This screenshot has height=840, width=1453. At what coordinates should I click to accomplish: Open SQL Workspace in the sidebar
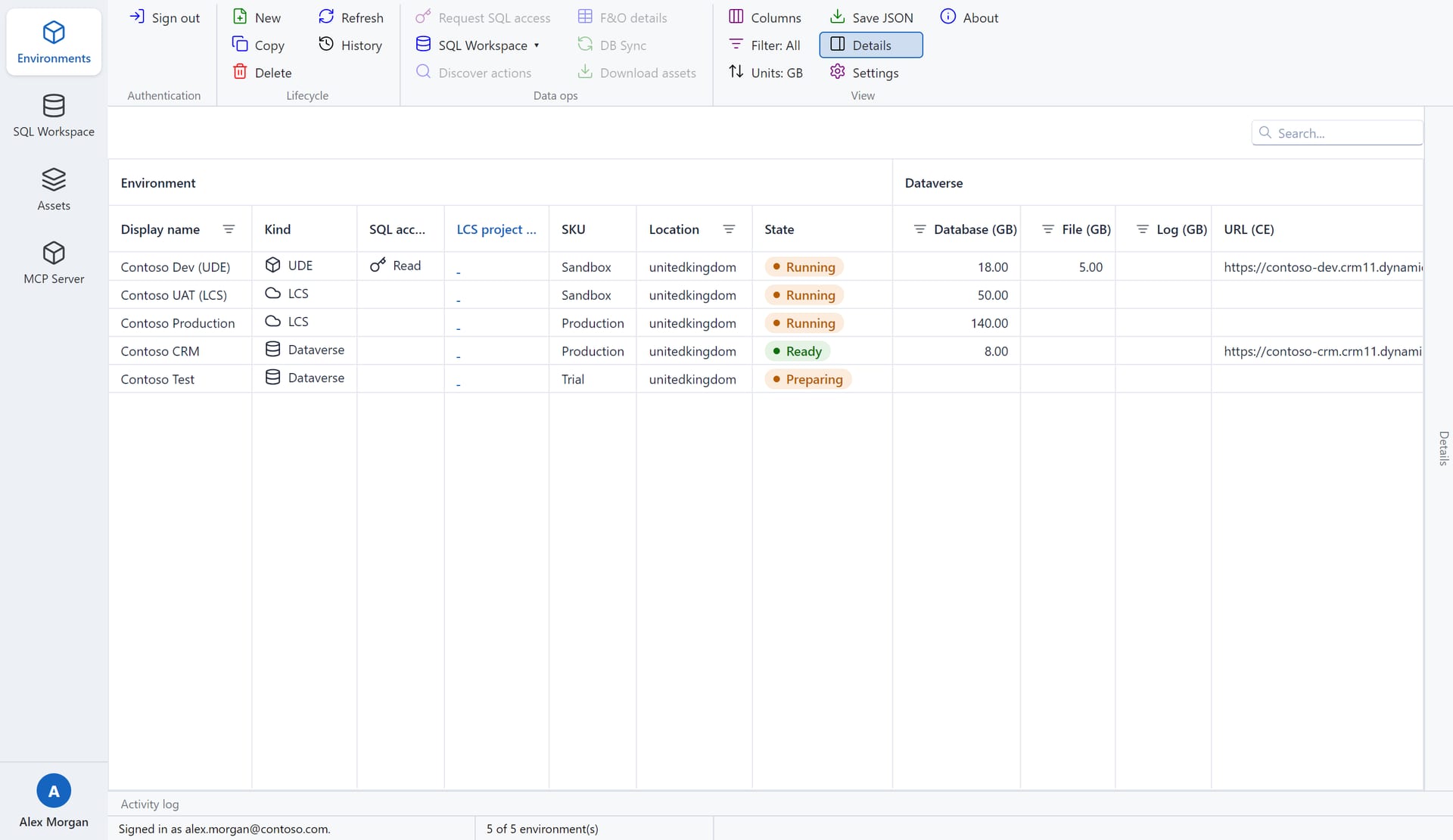pos(54,115)
